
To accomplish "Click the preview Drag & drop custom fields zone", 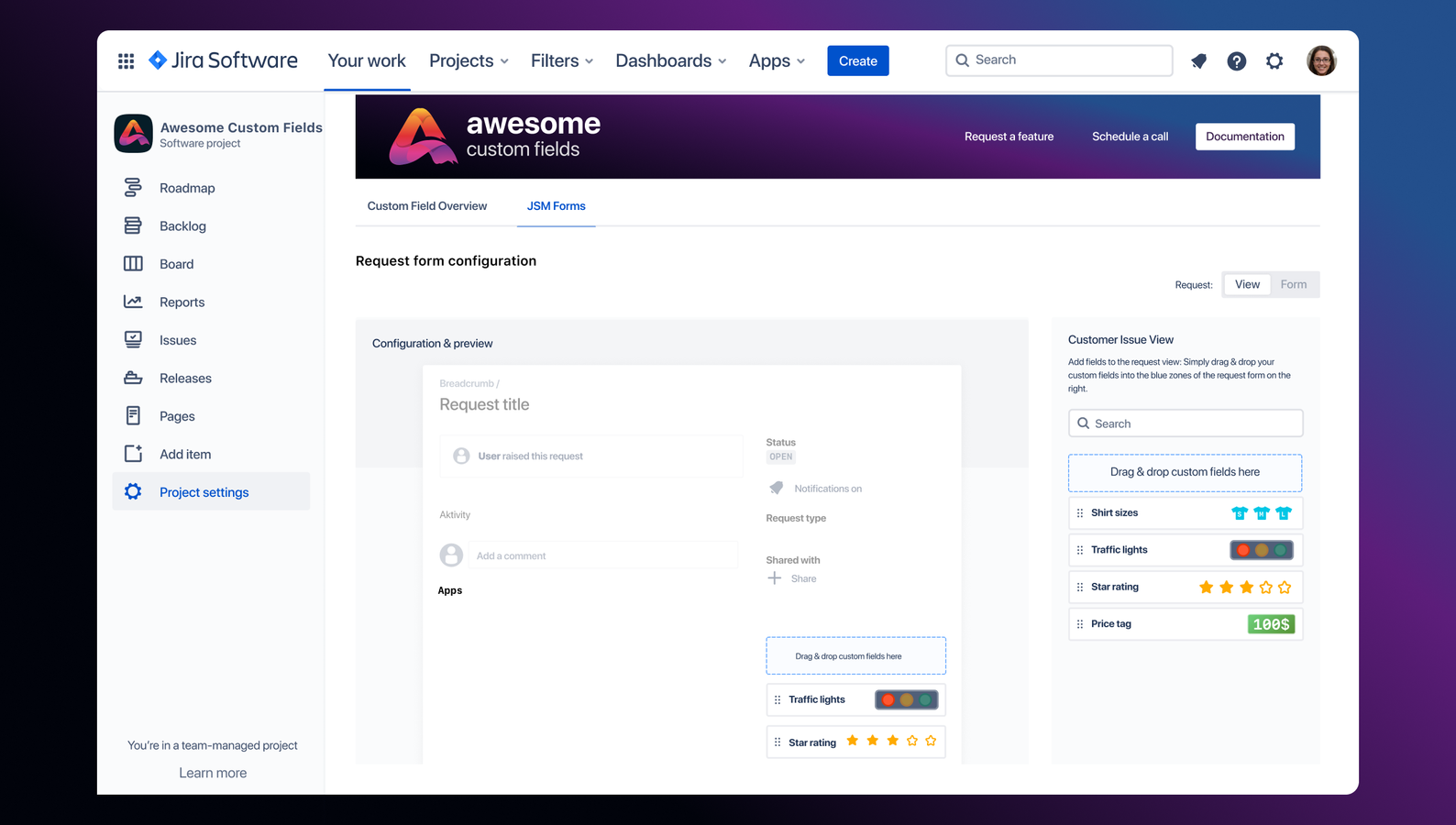I will click(855, 656).
